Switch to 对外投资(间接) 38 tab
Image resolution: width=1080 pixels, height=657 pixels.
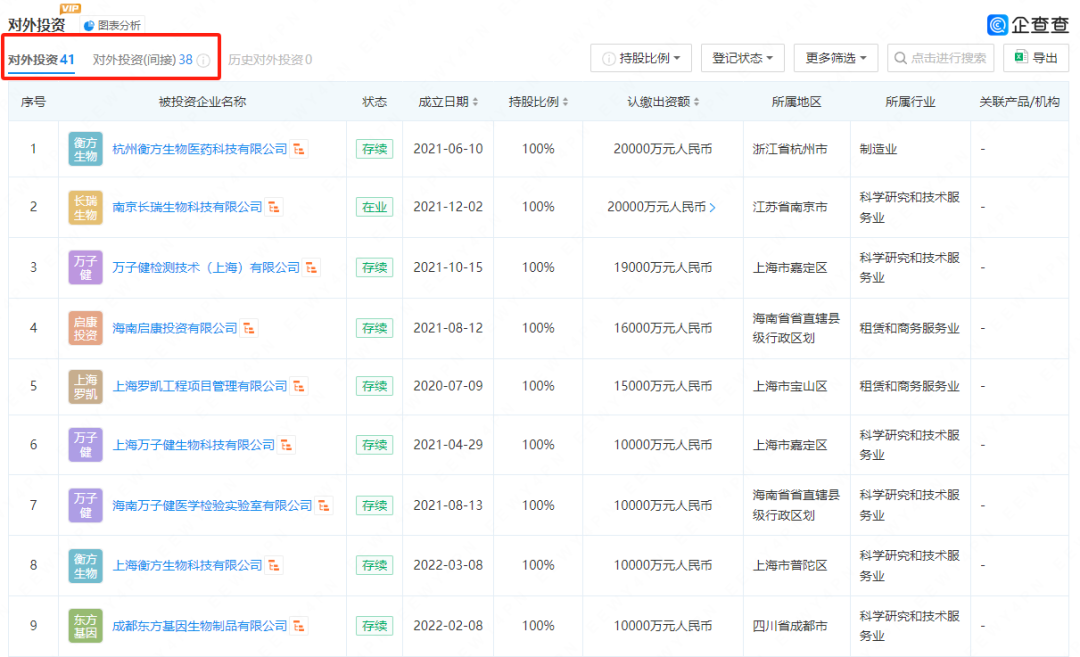pyautogui.click(x=142, y=60)
